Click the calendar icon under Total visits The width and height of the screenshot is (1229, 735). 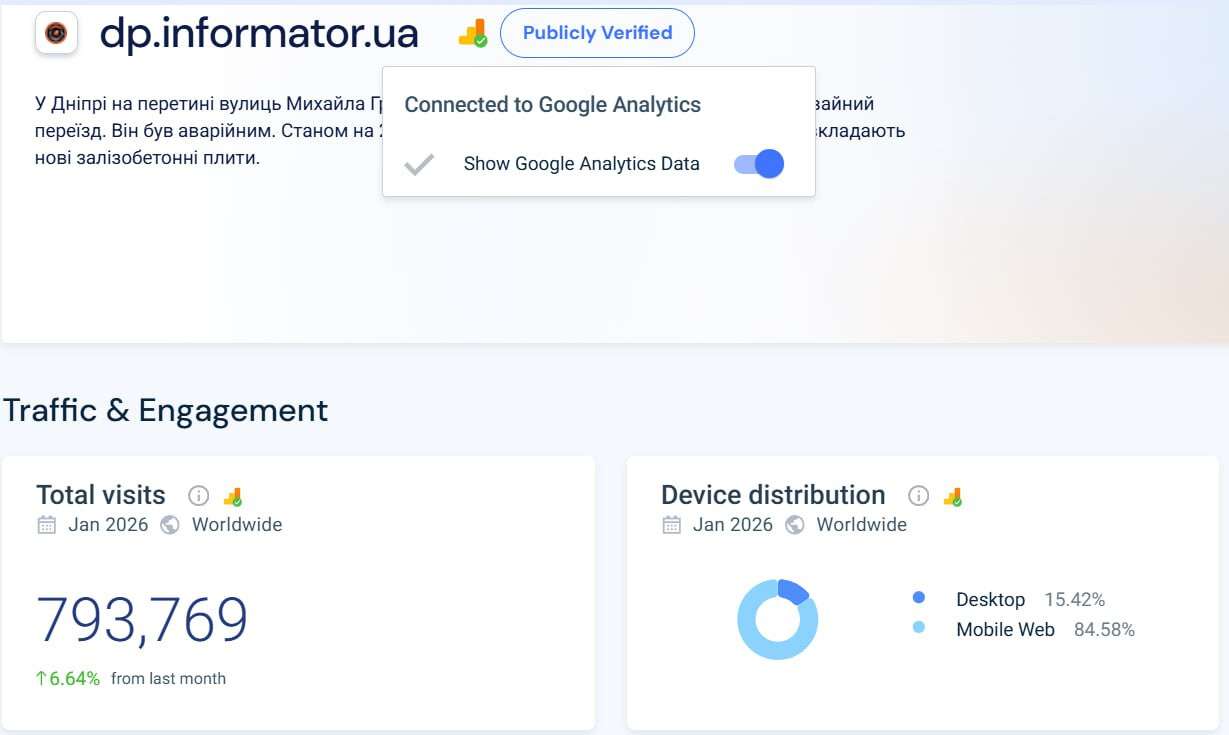(x=46, y=525)
